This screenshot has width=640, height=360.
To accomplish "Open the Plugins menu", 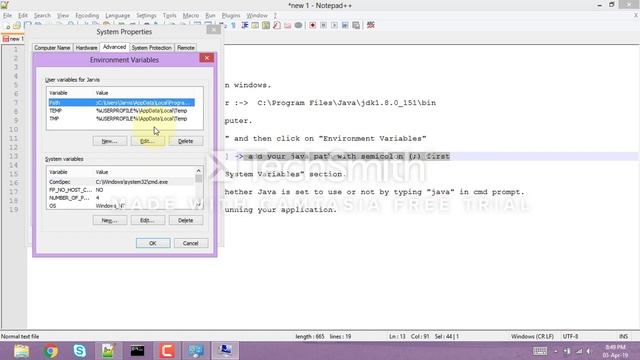I will [x=231, y=16].
